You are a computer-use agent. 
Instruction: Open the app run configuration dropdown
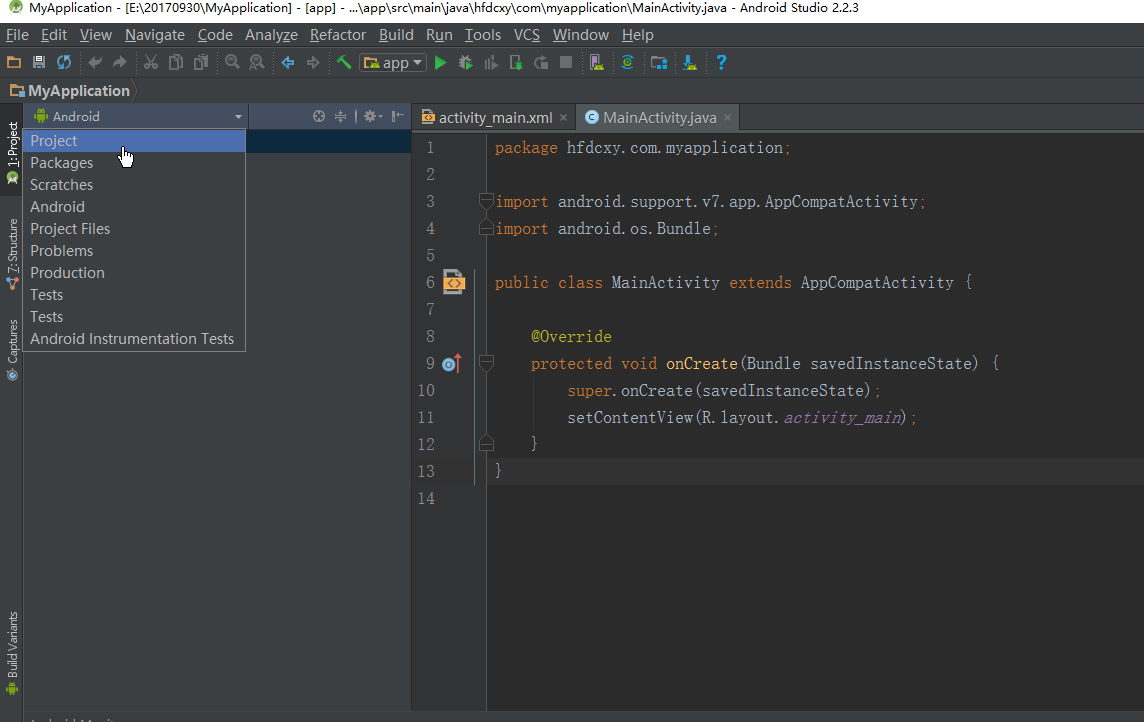point(393,62)
